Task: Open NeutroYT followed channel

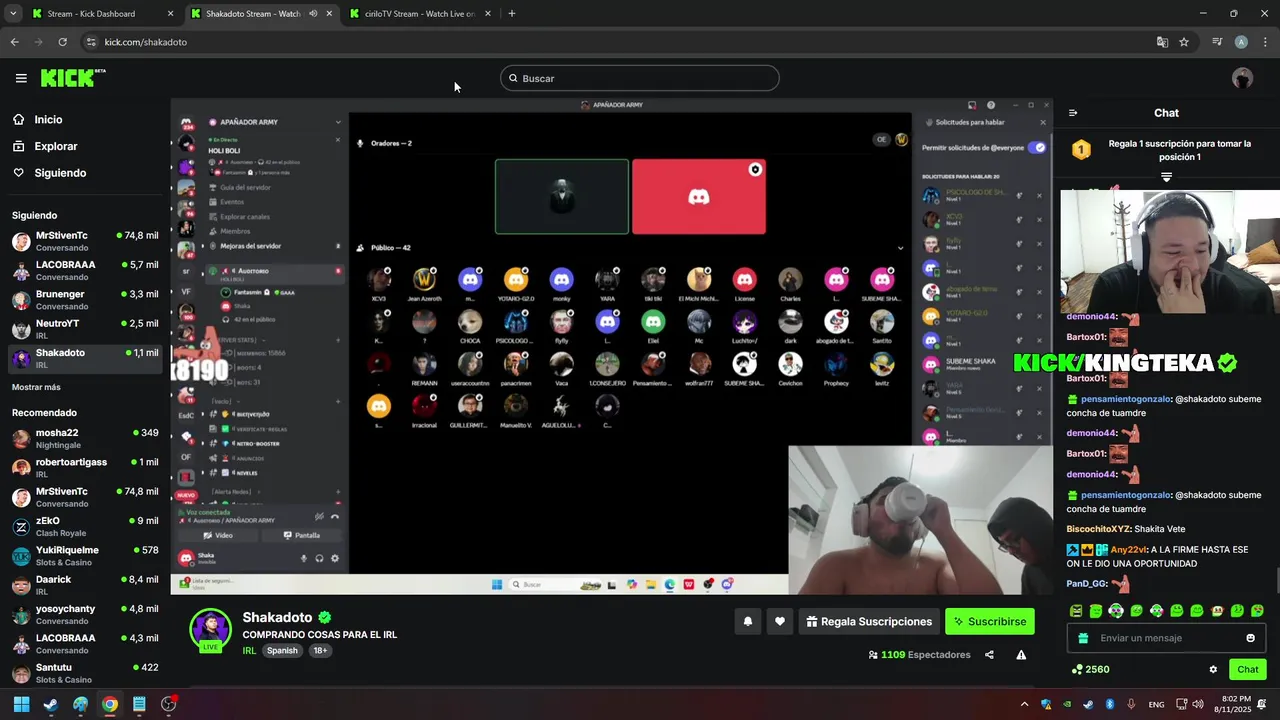Action: tap(85, 329)
